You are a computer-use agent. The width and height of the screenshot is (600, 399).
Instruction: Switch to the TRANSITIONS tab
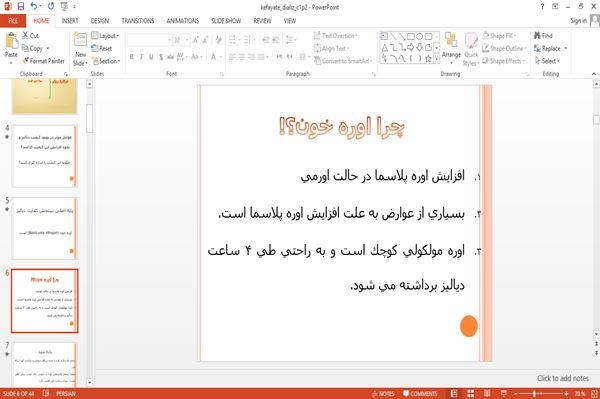(138, 21)
